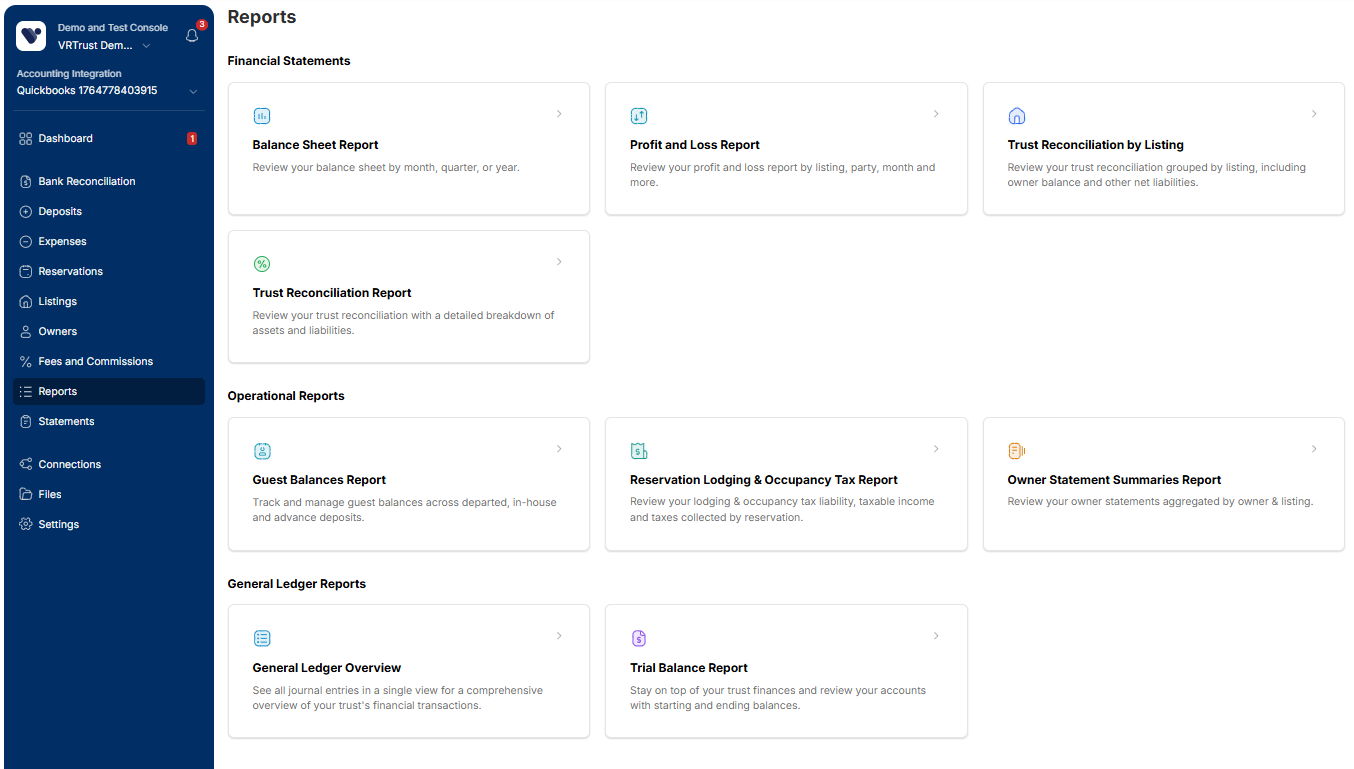Click the General Ledger Overview chevron
1354x769 pixels.
559,636
